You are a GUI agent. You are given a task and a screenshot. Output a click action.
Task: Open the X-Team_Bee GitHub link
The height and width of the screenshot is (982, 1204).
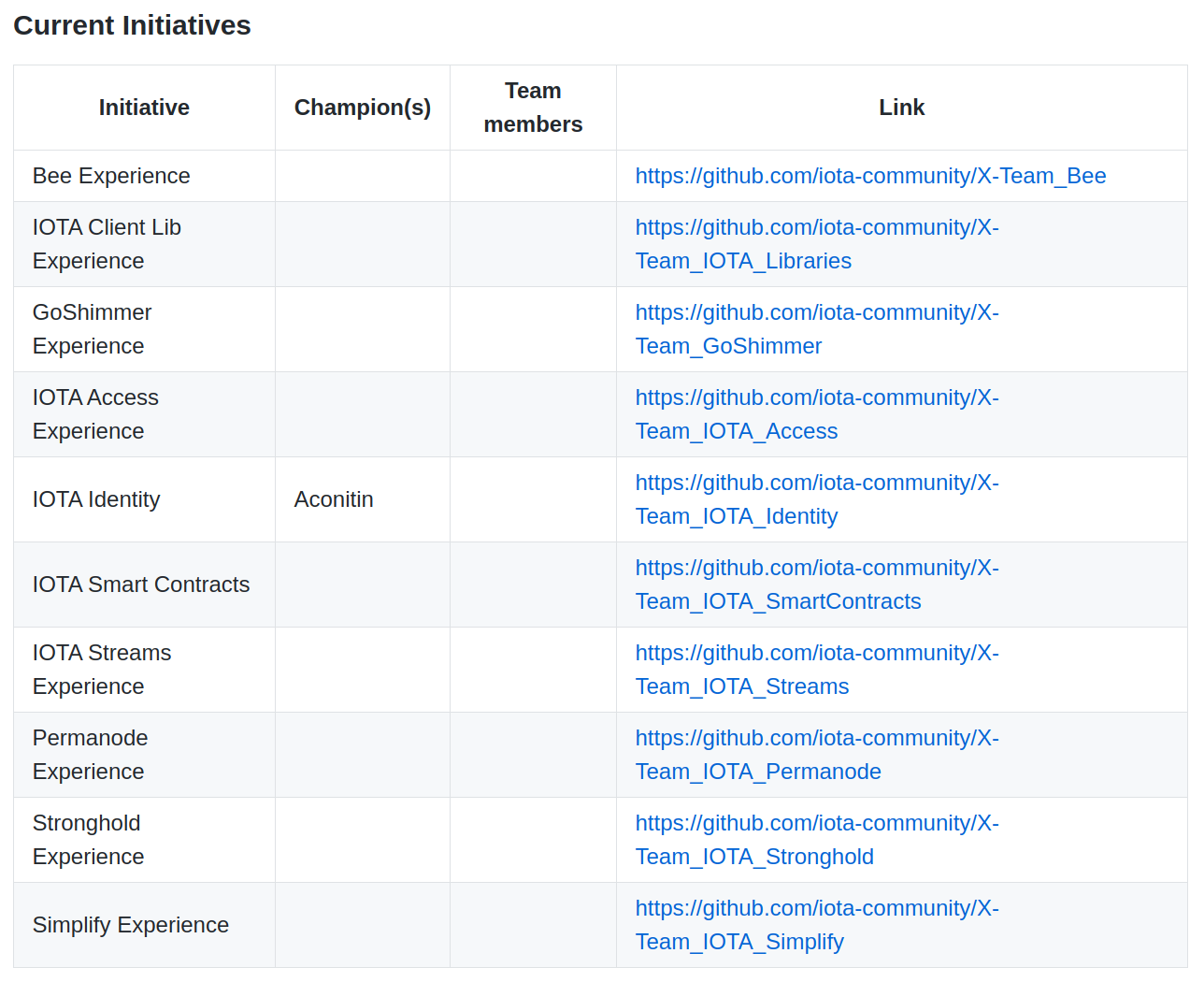tap(870, 176)
